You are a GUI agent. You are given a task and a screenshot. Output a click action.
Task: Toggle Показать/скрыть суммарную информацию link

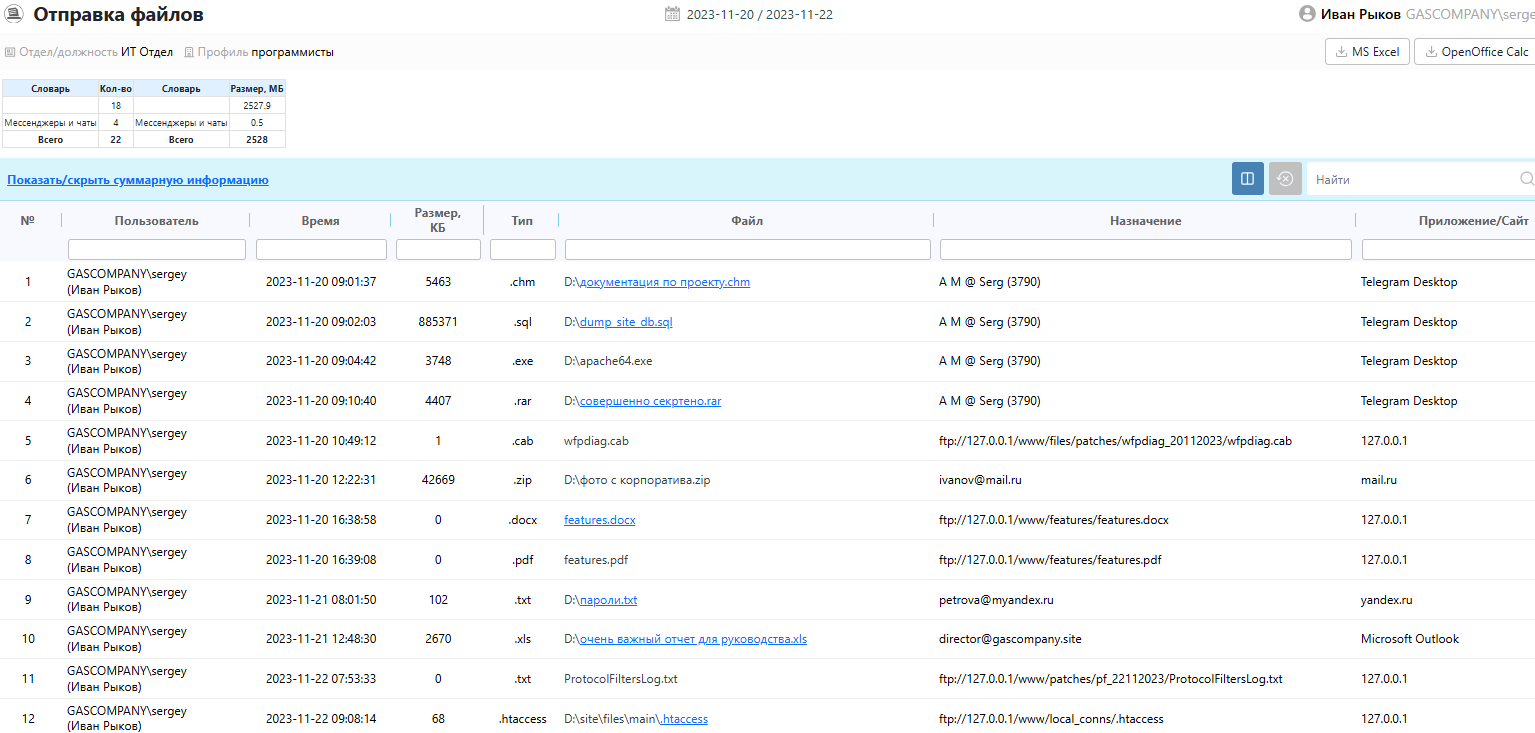click(138, 180)
